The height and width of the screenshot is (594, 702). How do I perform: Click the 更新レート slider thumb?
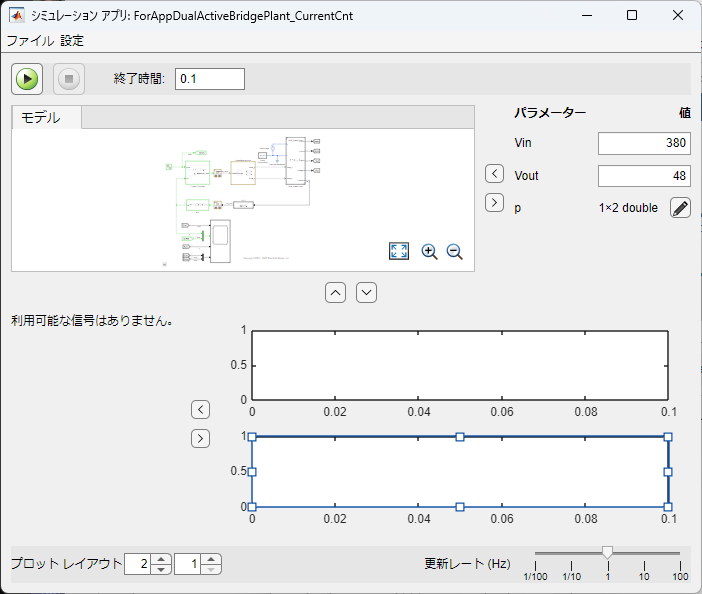[608, 552]
